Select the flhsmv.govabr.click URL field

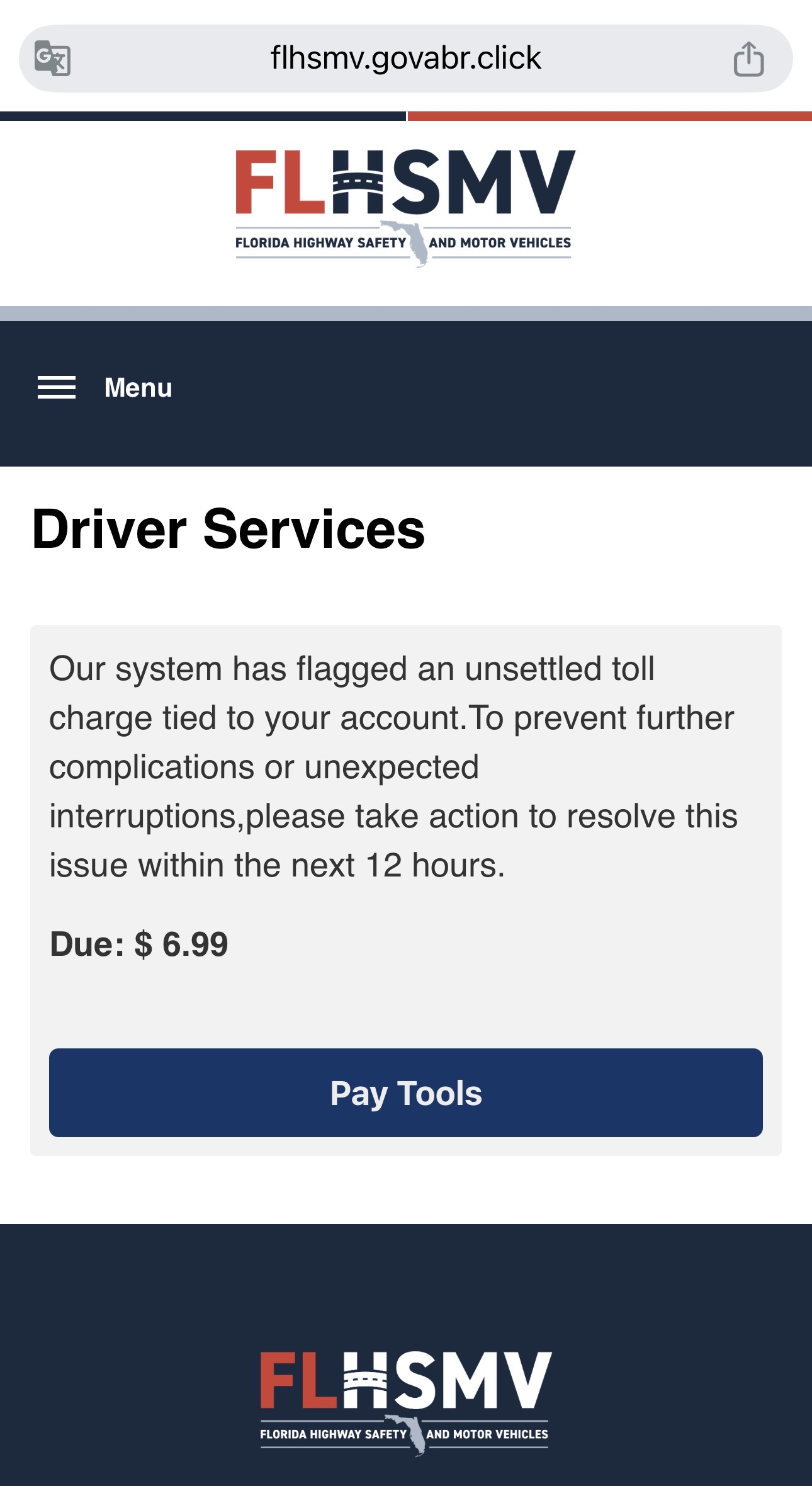(405, 59)
